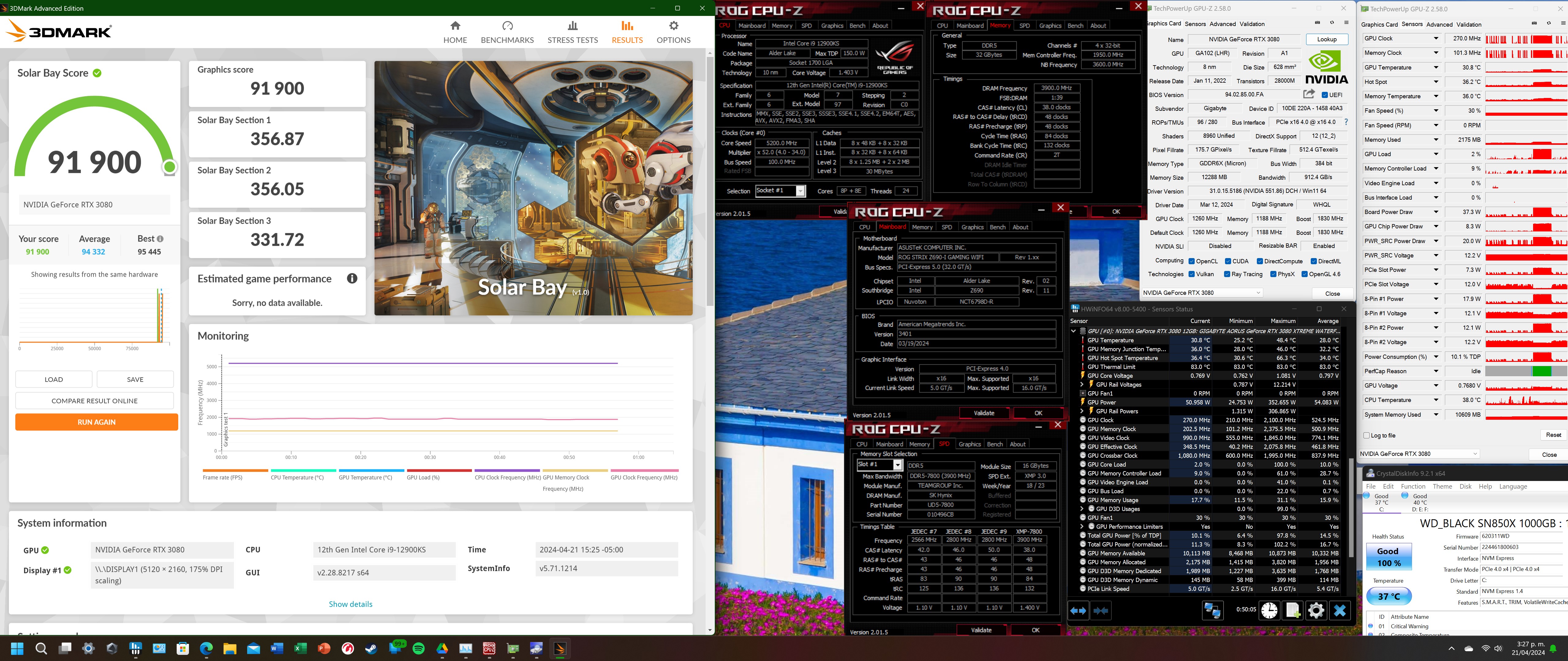
Task: Open the hamburger menu in GPU-Z Graphics Card window
Action: click(1347, 23)
